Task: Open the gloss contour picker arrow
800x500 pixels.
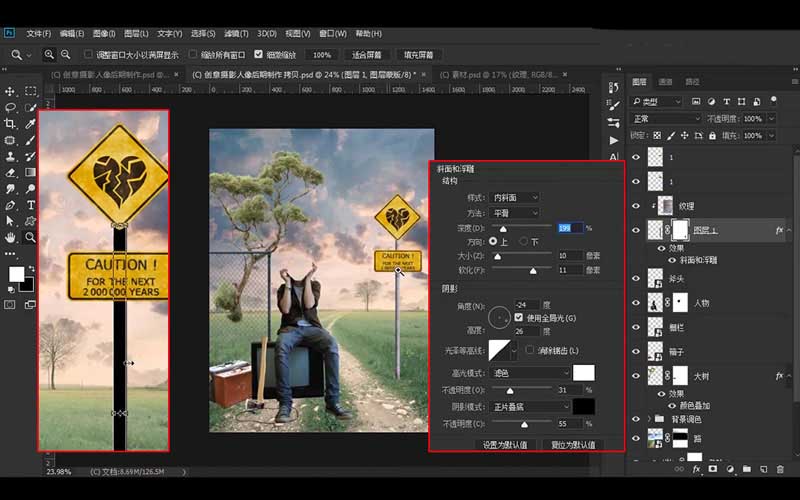Action: (x=514, y=350)
